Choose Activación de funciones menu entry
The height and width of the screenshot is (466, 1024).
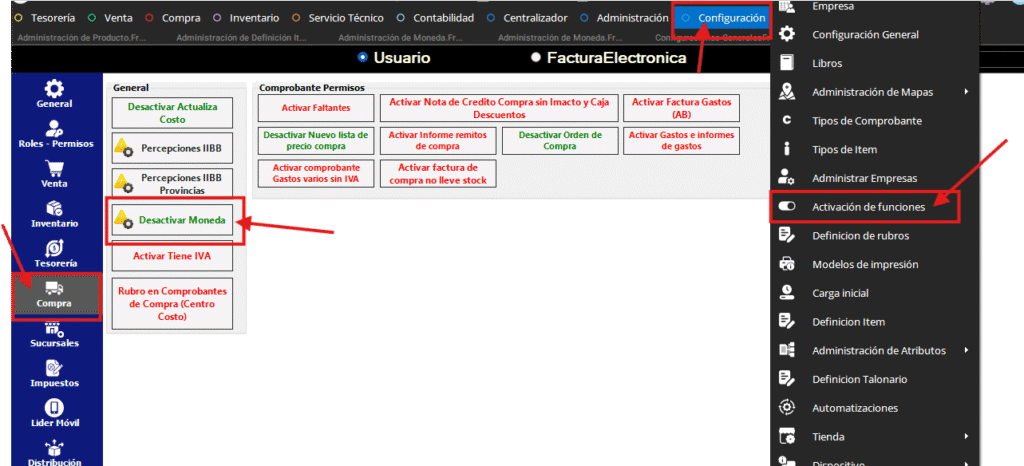tap(868, 206)
